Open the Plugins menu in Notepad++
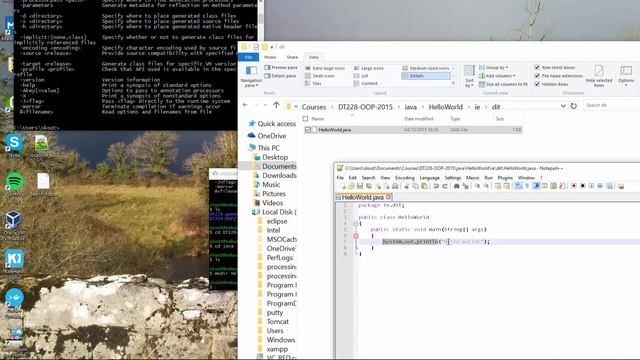Screen dimensions: 640x360 point(505,178)
